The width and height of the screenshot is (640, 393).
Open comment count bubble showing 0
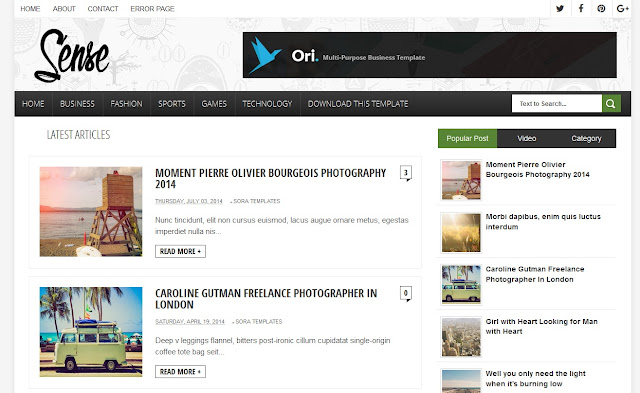(x=405, y=293)
